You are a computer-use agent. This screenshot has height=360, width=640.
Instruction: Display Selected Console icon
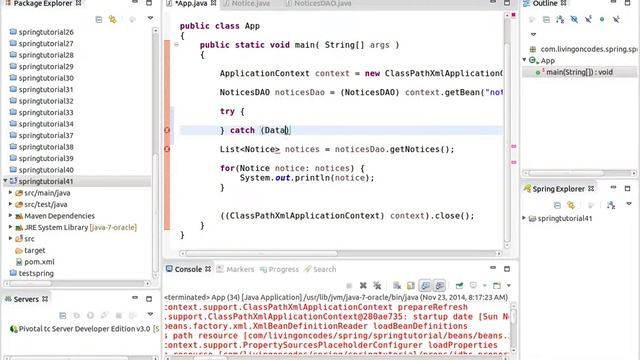pyautogui.click(x=473, y=285)
